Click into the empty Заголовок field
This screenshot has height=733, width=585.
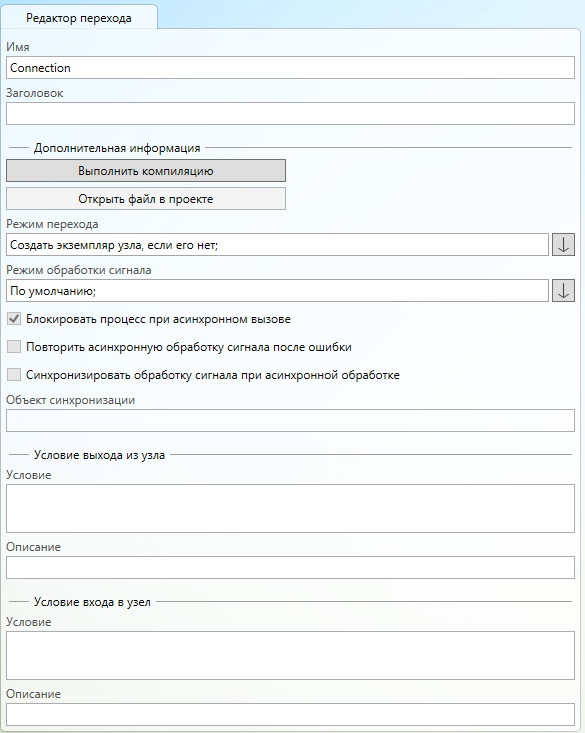tap(290, 114)
